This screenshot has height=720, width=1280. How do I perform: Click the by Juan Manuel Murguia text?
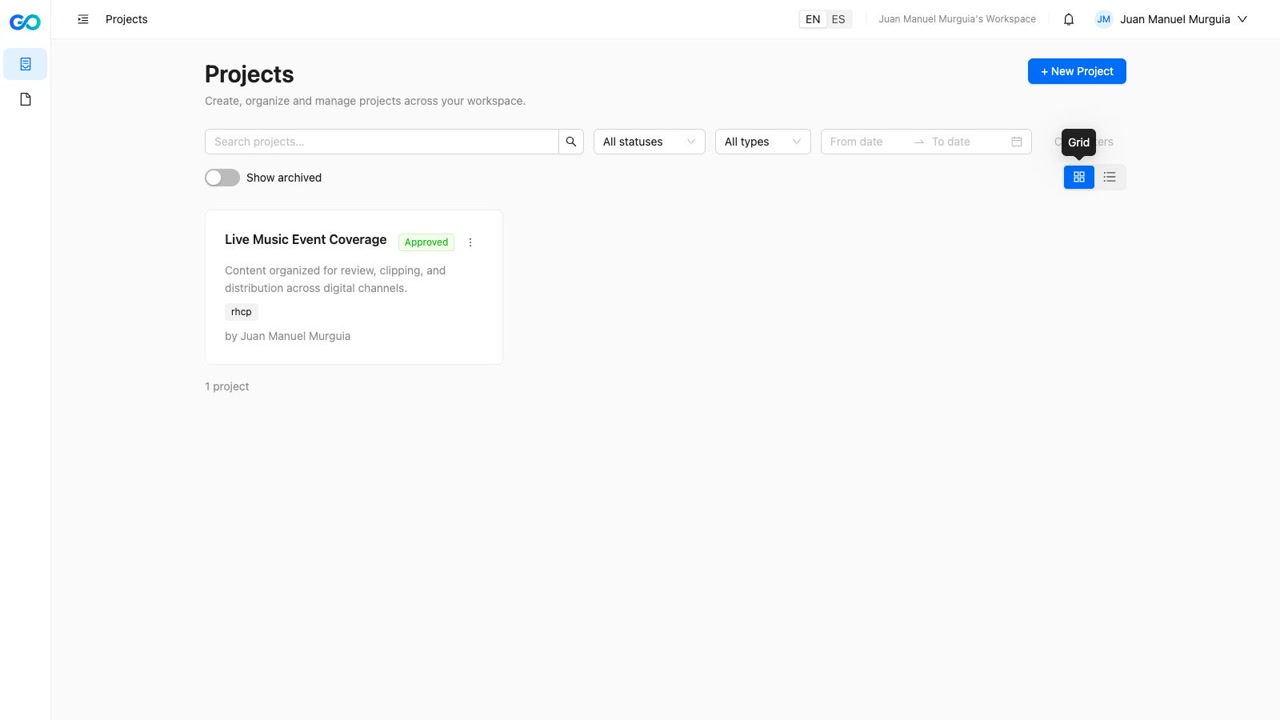pos(288,336)
